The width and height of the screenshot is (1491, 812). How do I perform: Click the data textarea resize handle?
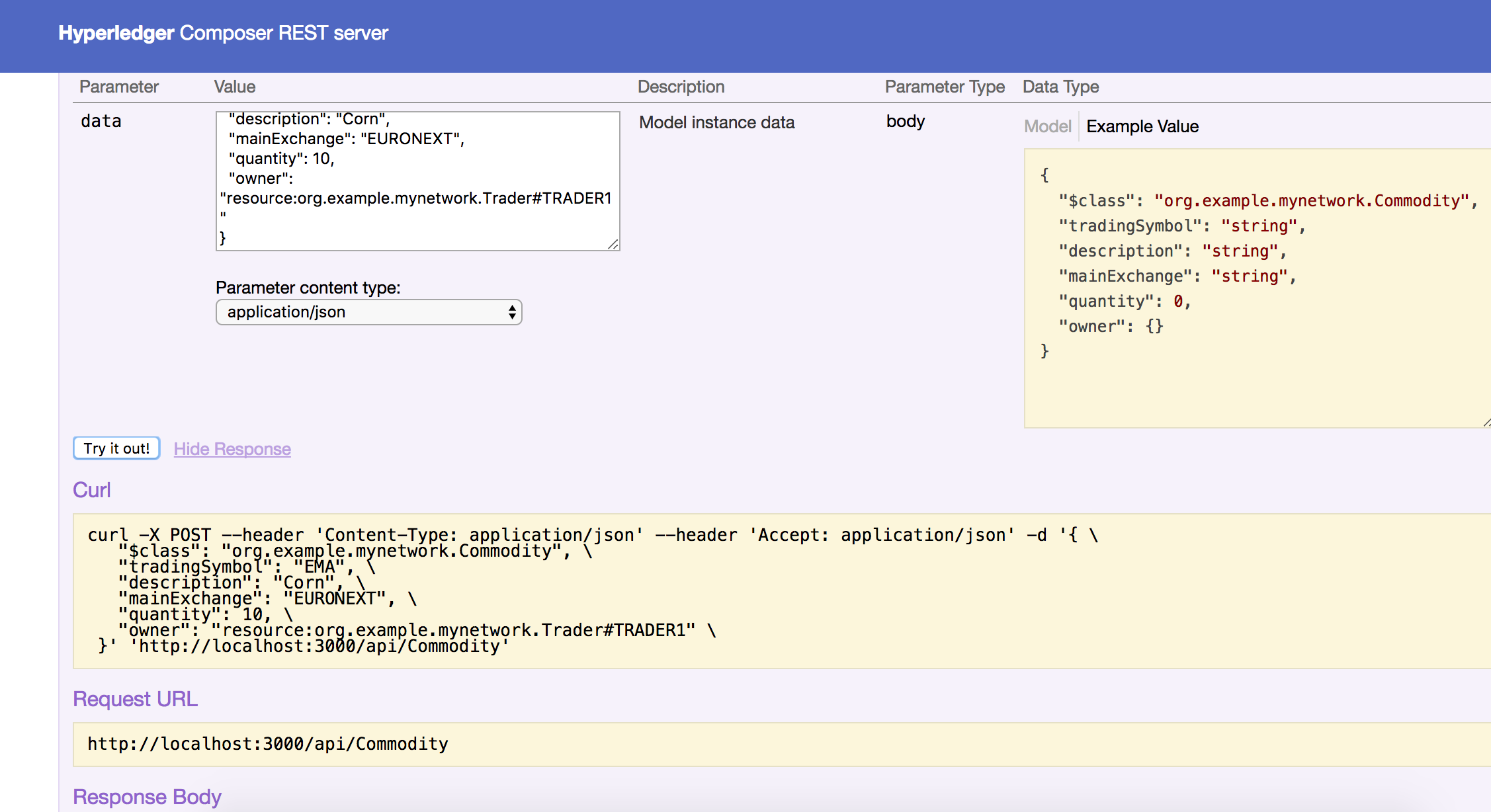pyautogui.click(x=613, y=244)
